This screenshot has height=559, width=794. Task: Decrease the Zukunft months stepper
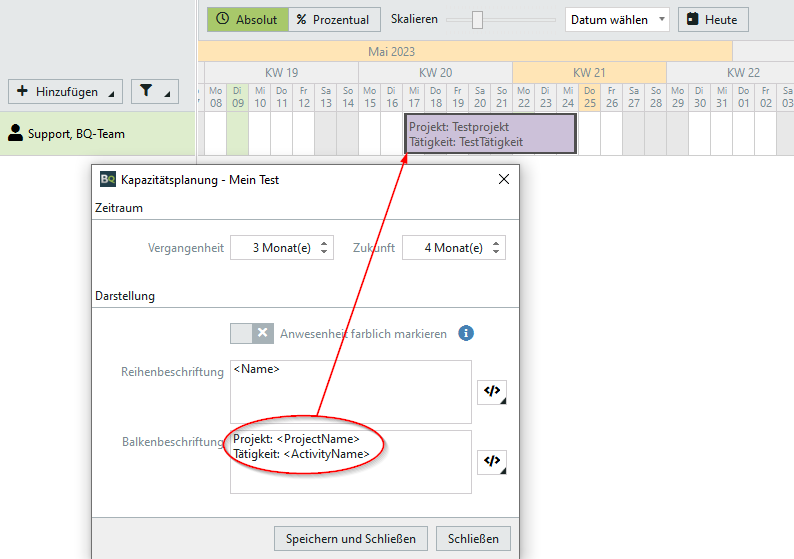click(497, 253)
